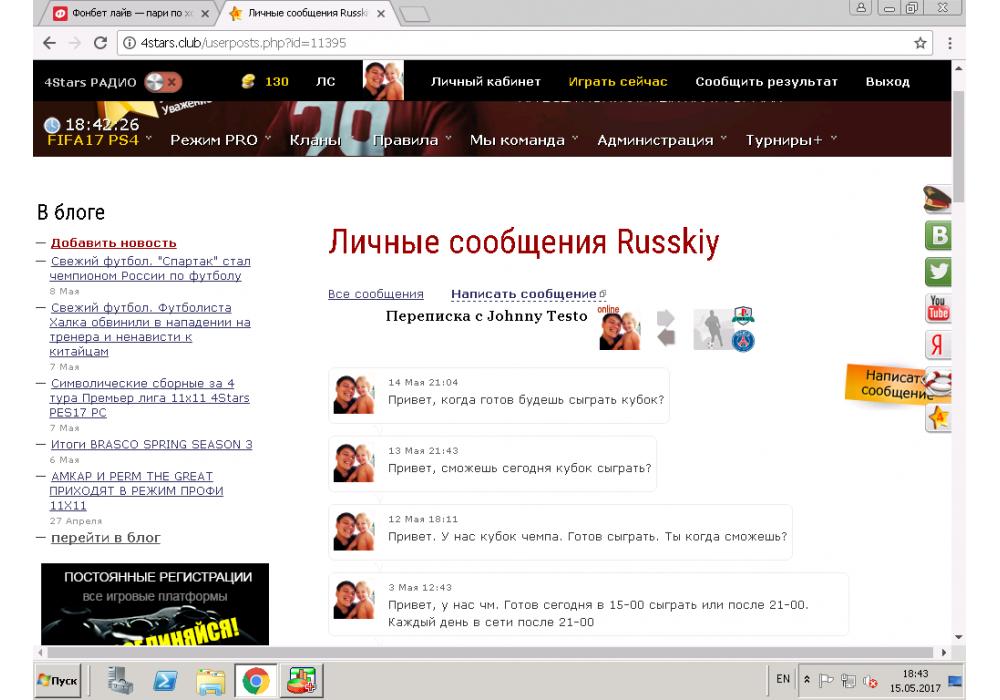Expand the Администрация dropdown menu
This screenshot has width=1000, height=700.
pyautogui.click(x=662, y=141)
